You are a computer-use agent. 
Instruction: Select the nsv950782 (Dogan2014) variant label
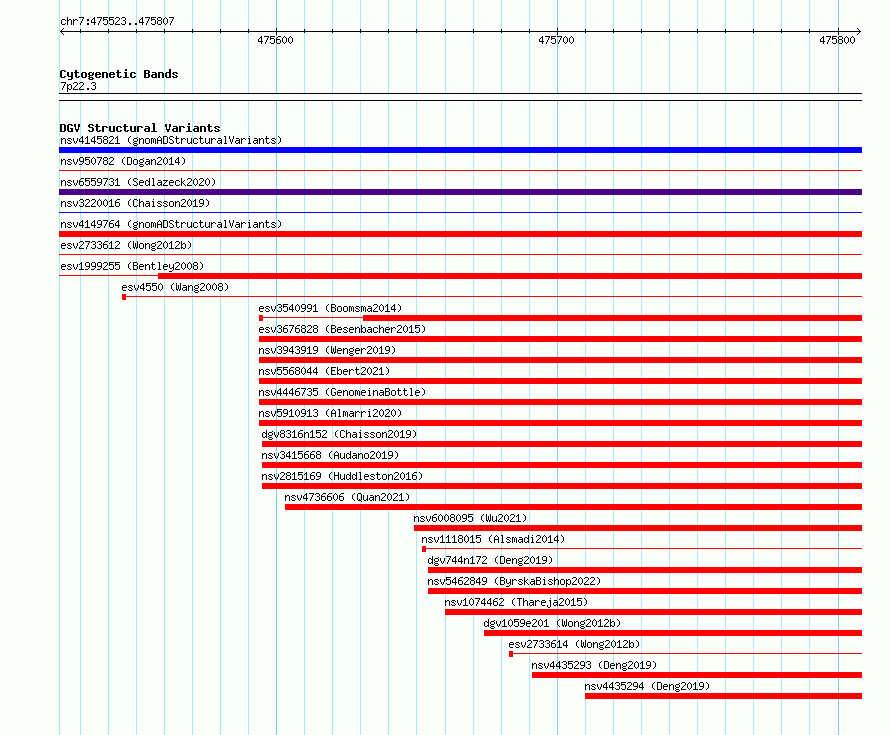pos(123,161)
